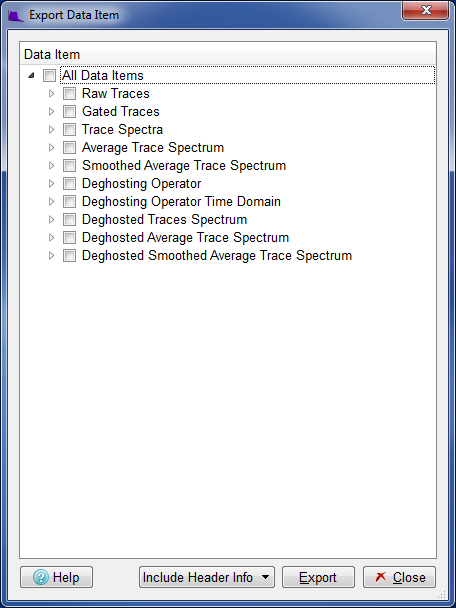
Task: Expand the Deghosted Traces Spectrum node
Action: (x=51, y=219)
